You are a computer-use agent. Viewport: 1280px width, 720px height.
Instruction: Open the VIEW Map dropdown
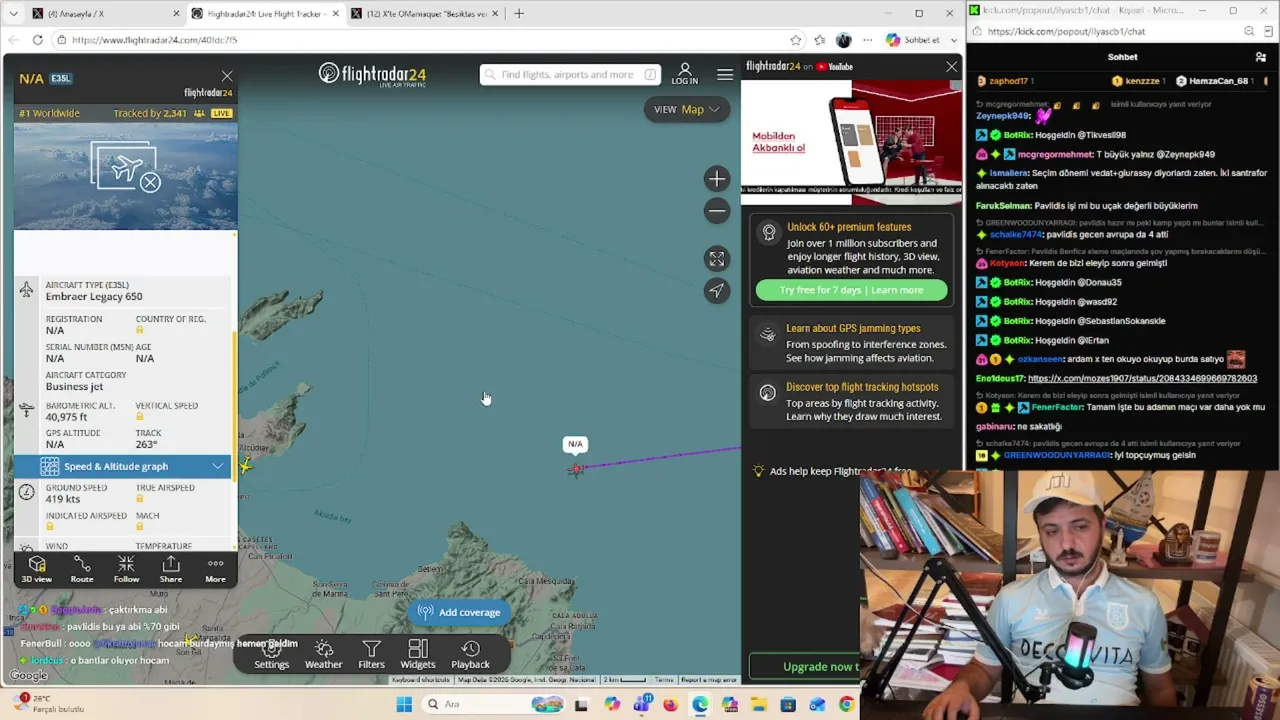tap(687, 109)
